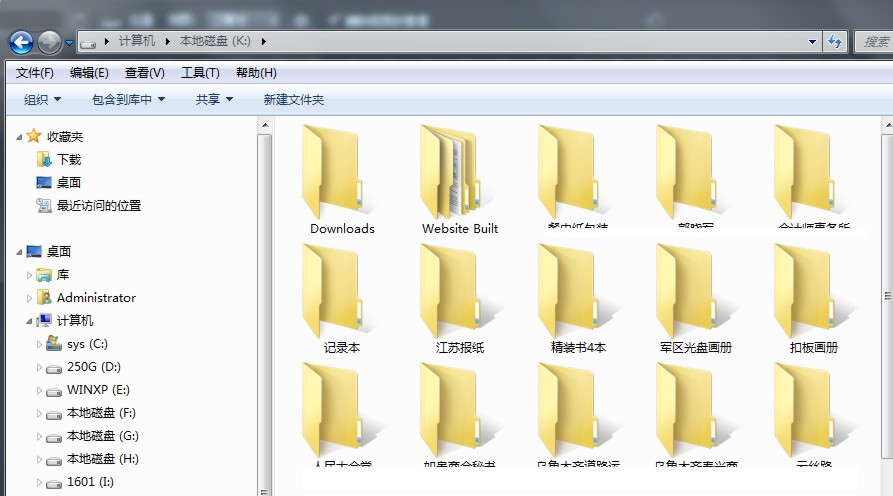Click the navigation pane vertical scrollbar
This screenshot has height=496, width=893.
(x=265, y=312)
